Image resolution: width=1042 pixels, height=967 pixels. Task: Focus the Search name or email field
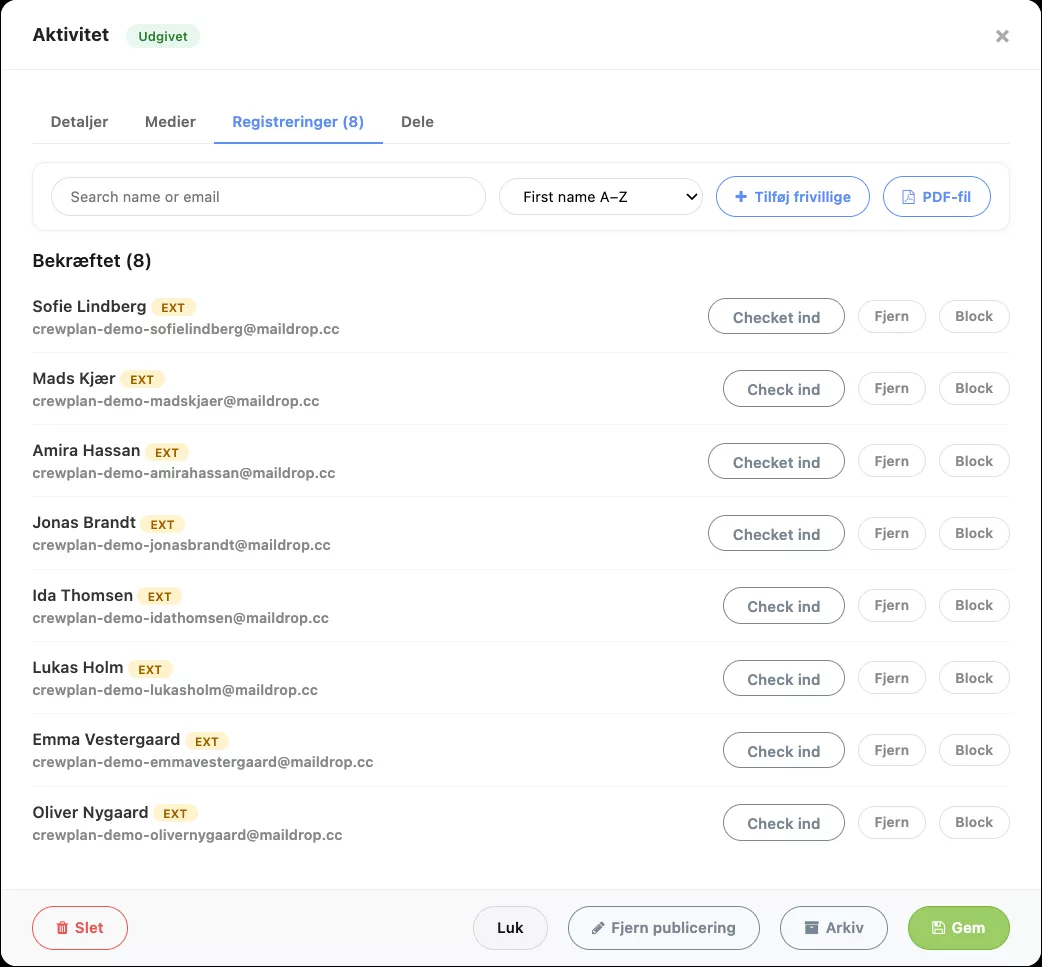point(268,197)
